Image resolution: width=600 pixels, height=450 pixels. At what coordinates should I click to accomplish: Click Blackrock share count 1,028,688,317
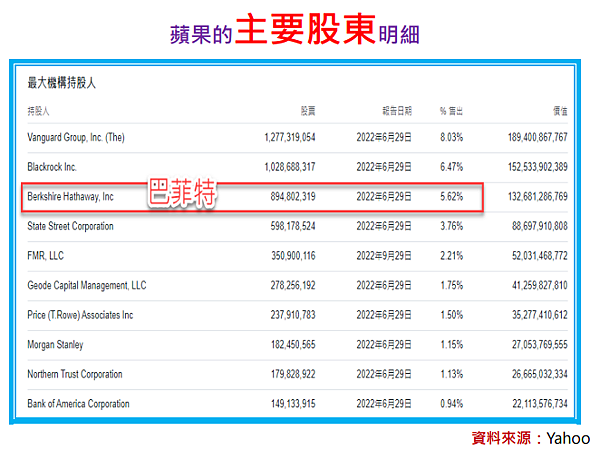[290, 167]
